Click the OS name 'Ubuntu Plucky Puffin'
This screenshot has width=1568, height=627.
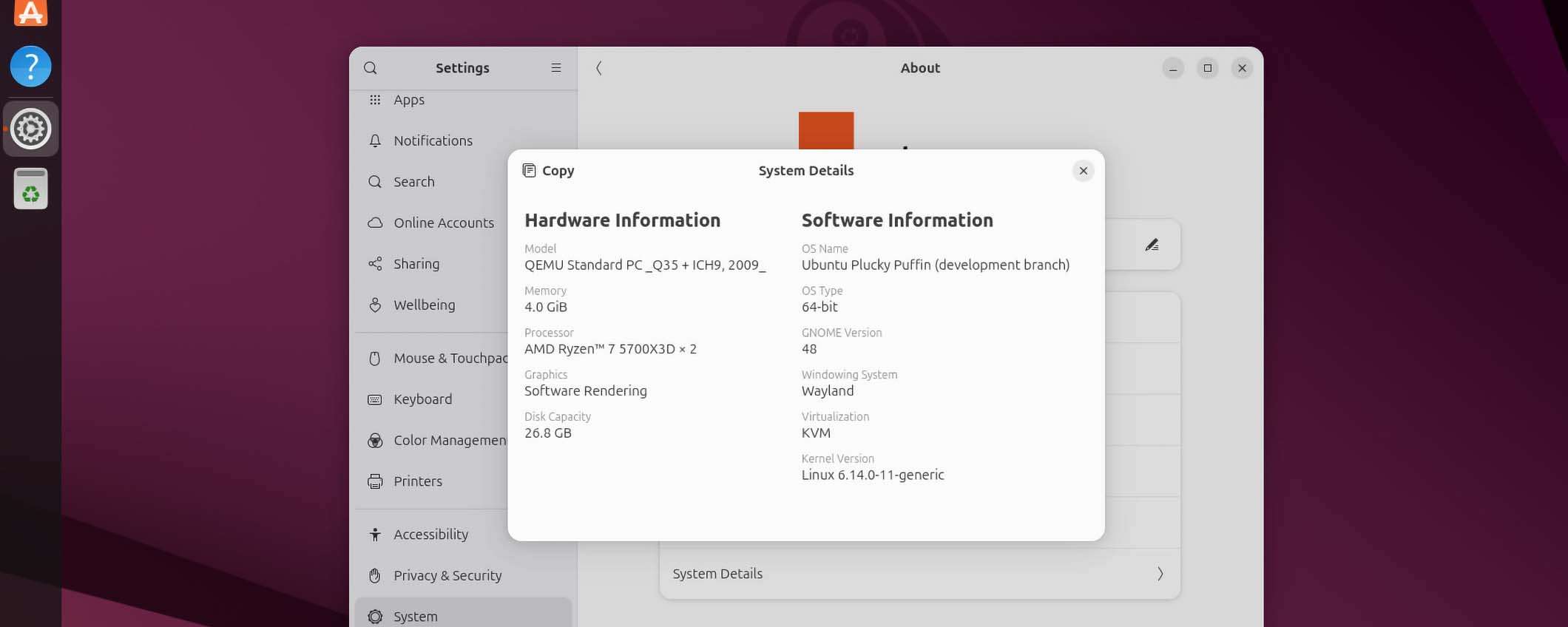[866, 265]
